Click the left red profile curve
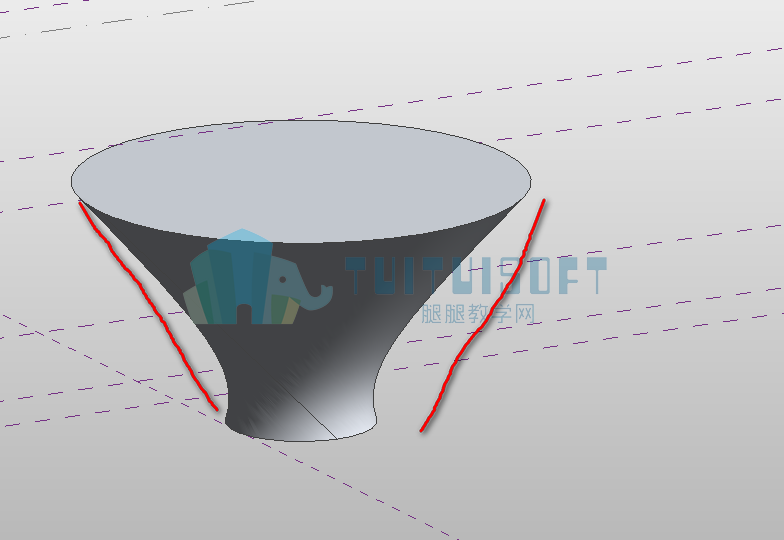 148,304
